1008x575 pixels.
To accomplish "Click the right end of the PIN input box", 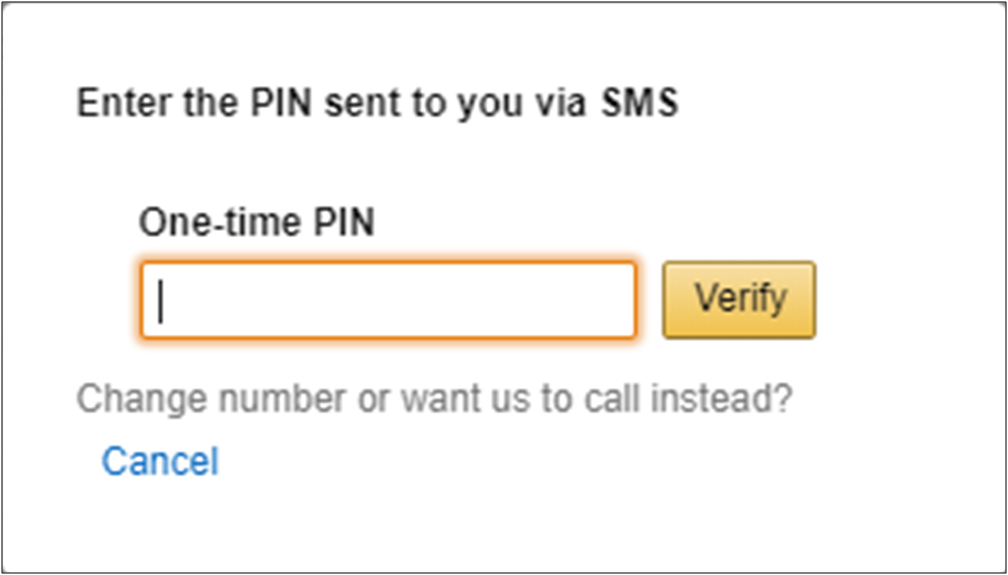I will click(615, 300).
